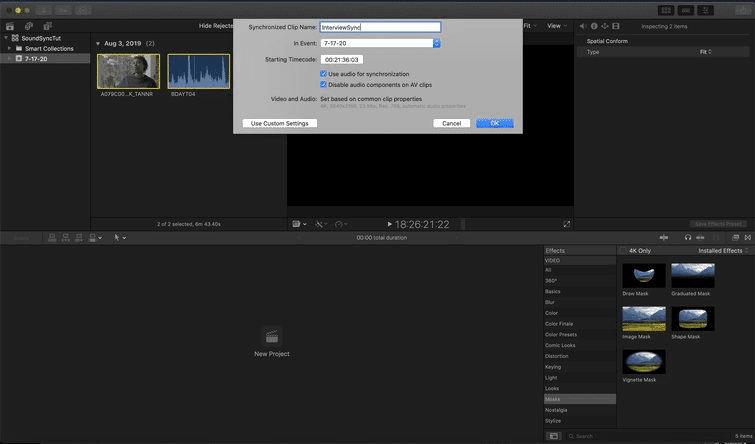This screenshot has width=755, height=444.
Task: Select the A079C00 K_TANNR video thumbnail
Action: [x=128, y=71]
